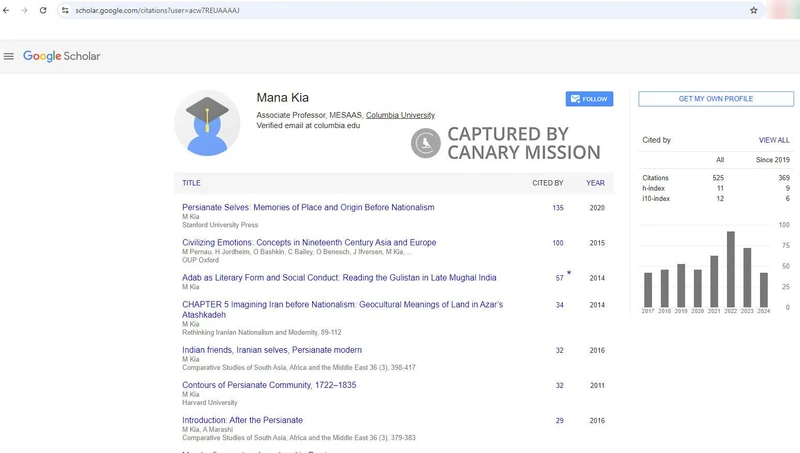Select 'OUP Oxford' publisher text
The height and width of the screenshot is (453, 800).
click(201, 260)
